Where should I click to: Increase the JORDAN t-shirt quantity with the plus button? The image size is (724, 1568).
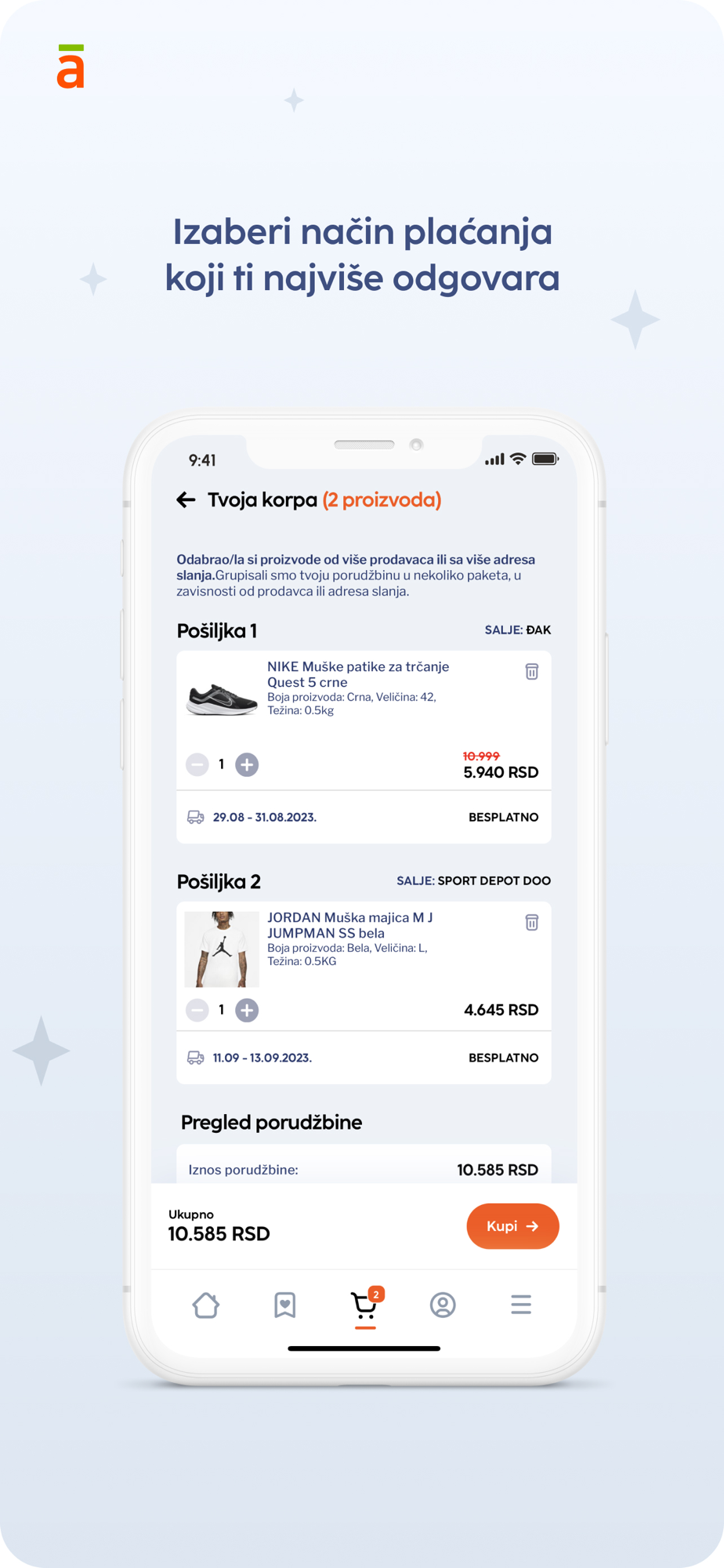247,1011
